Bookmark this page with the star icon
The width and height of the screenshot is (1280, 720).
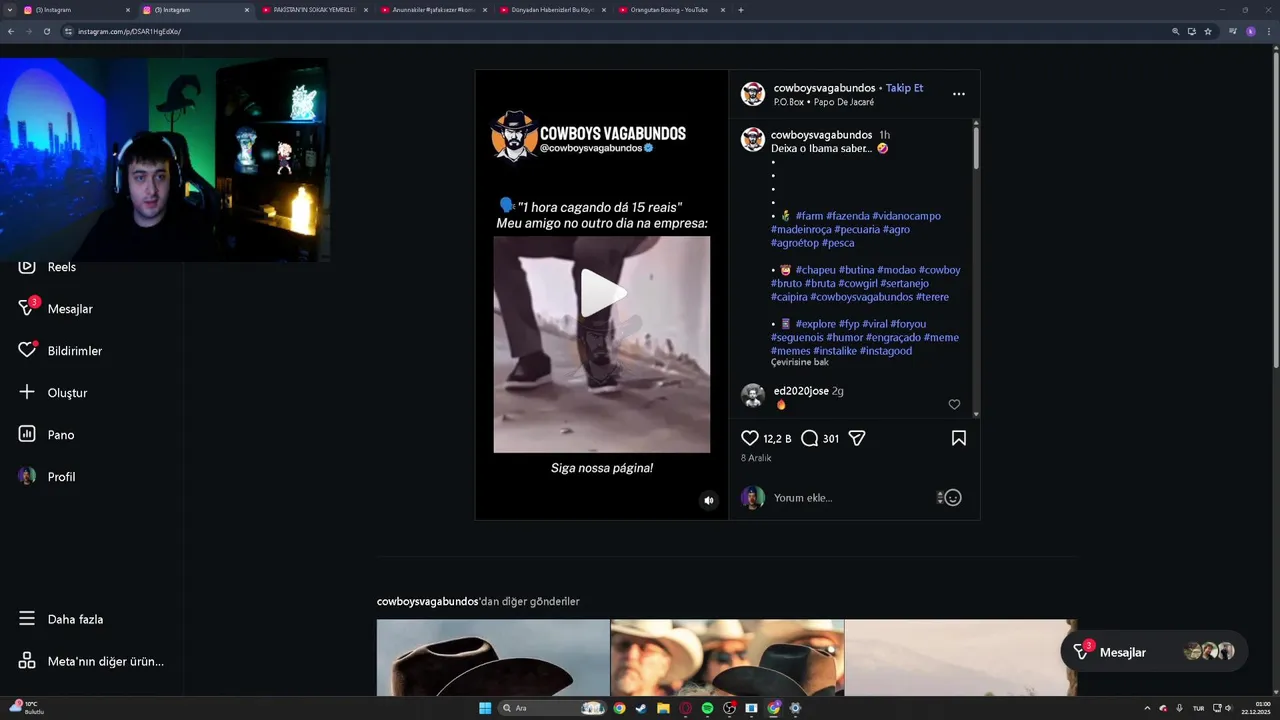pos(1207,31)
